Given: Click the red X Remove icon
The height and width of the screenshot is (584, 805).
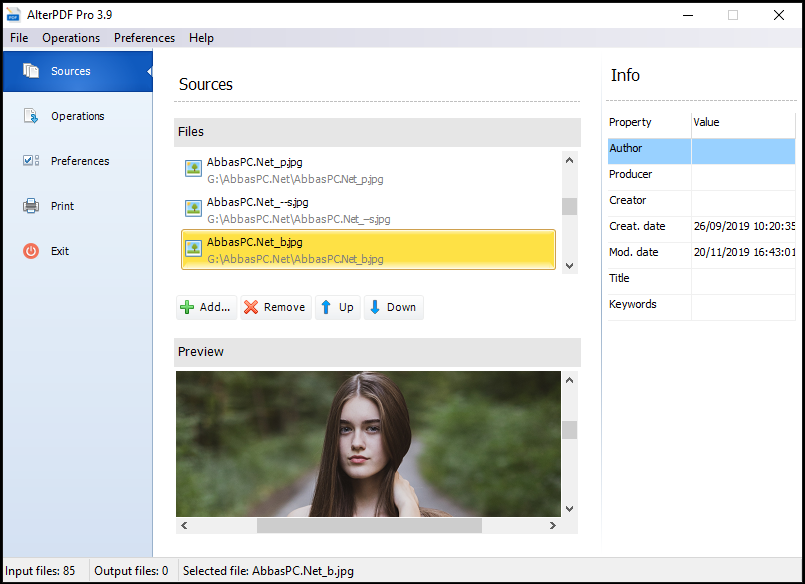Looking at the screenshot, I should pyautogui.click(x=251, y=307).
